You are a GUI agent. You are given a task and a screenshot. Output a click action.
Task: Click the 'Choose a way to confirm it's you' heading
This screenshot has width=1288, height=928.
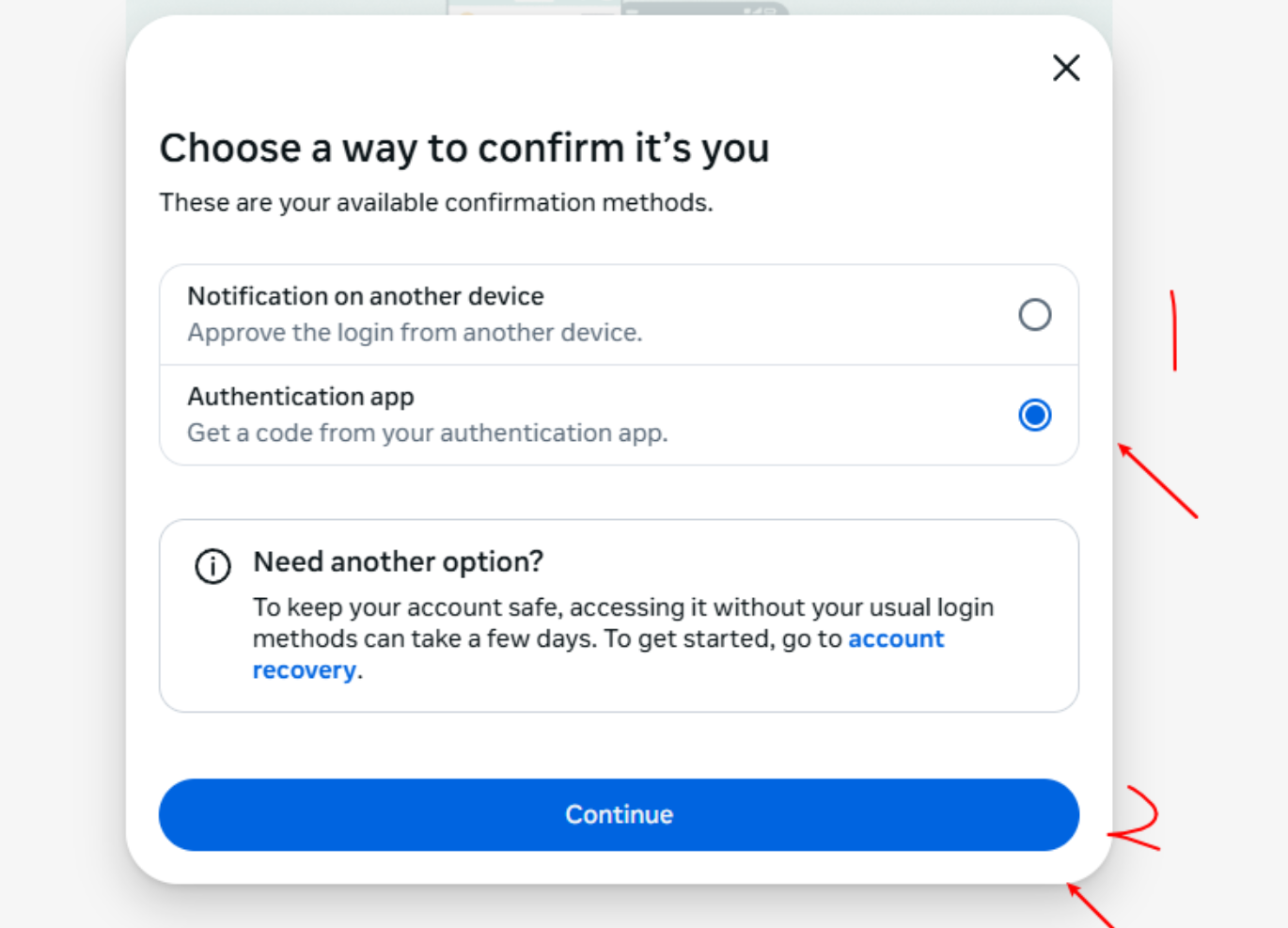464,149
